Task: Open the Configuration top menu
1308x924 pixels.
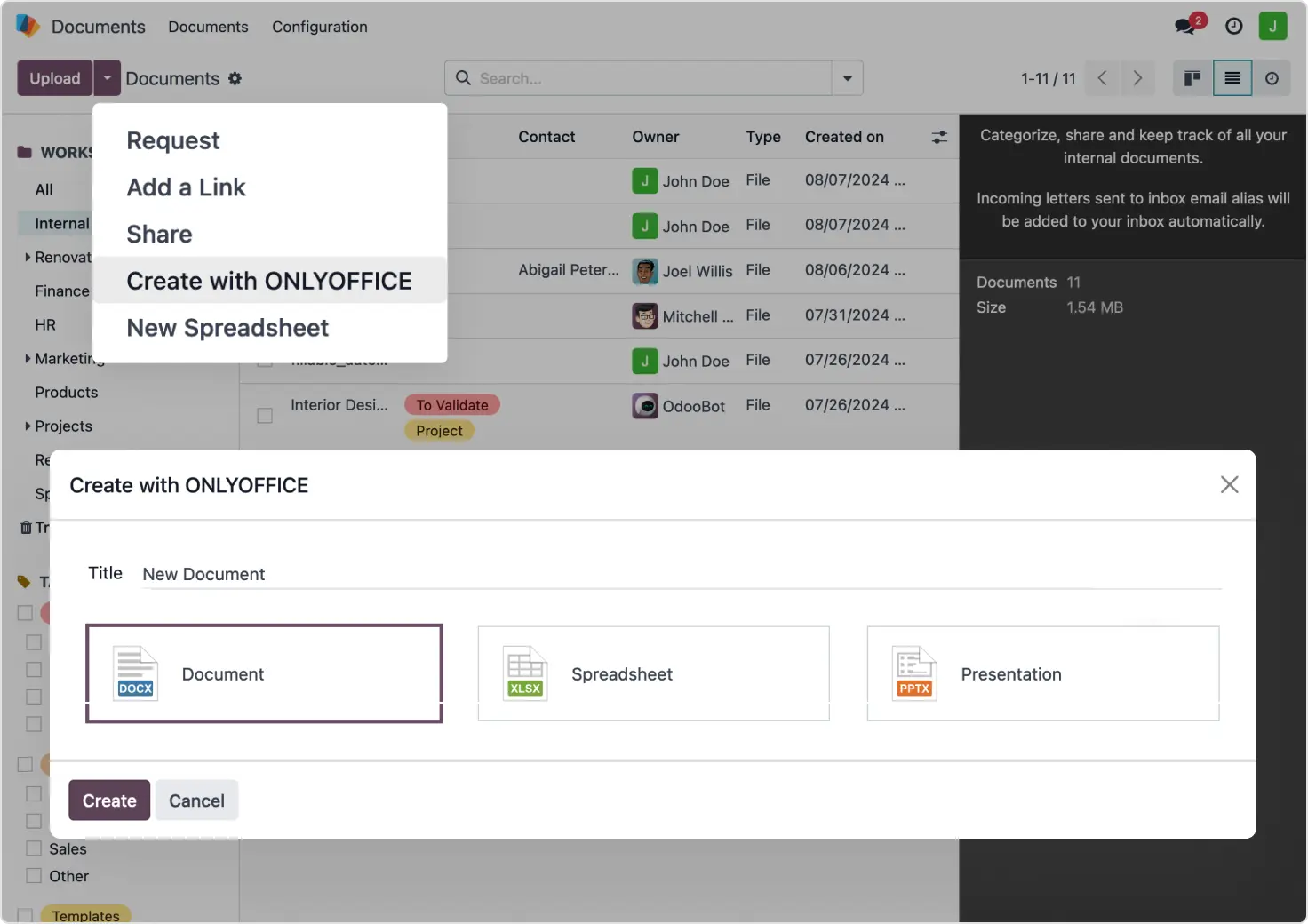Action: [320, 27]
